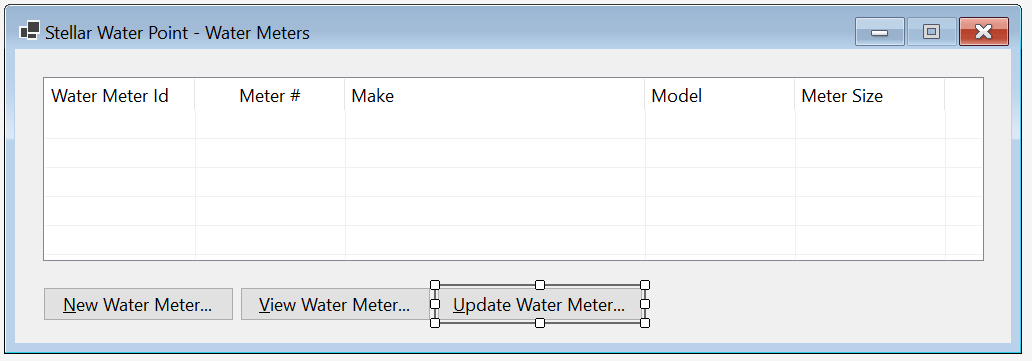Choose the Meter Size column header

pos(869,96)
